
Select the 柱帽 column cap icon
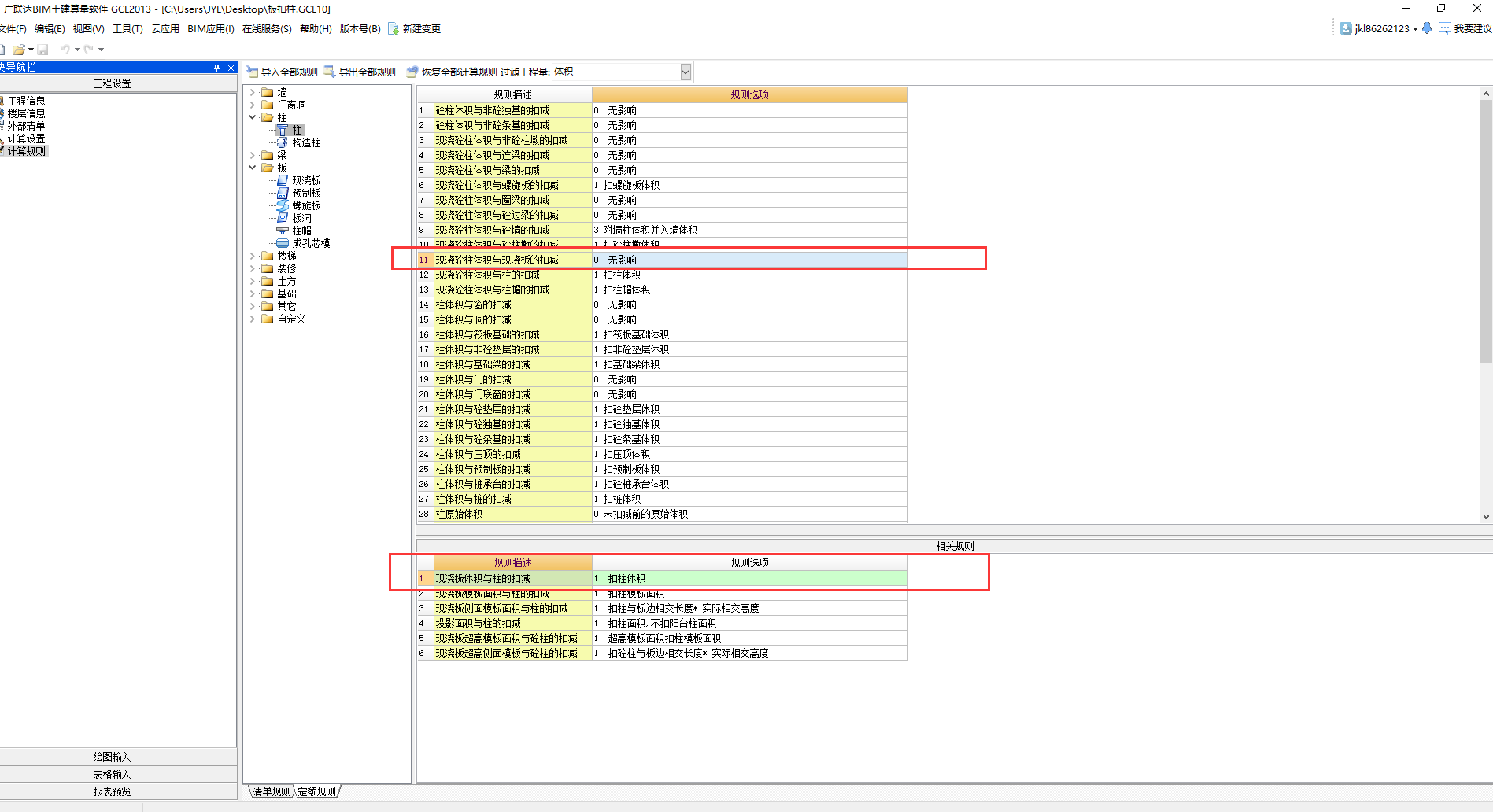click(282, 231)
